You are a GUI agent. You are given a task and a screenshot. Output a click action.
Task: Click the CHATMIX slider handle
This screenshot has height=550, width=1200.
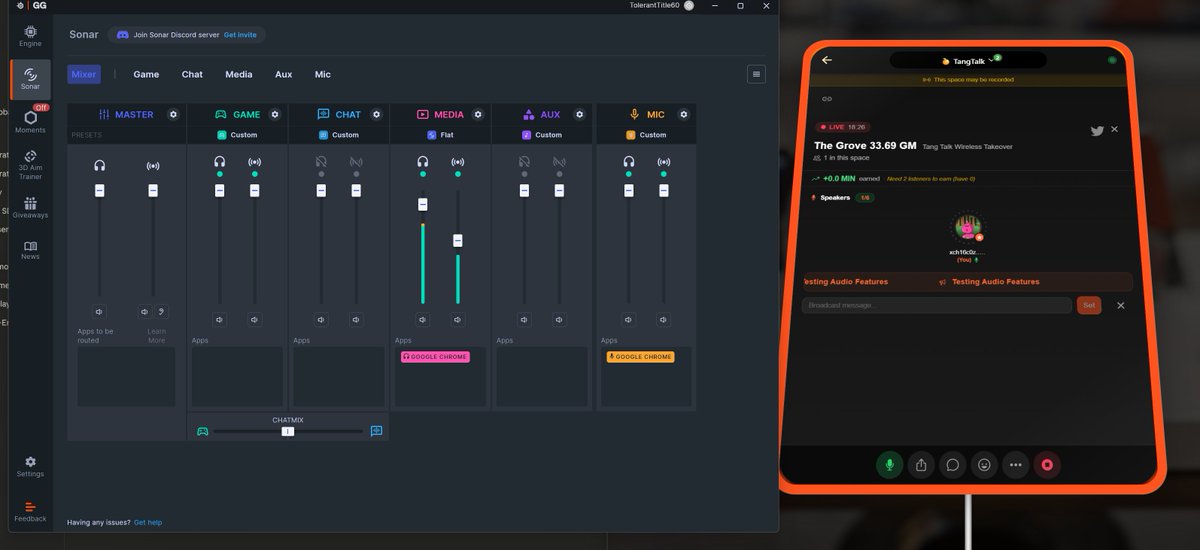click(x=288, y=431)
